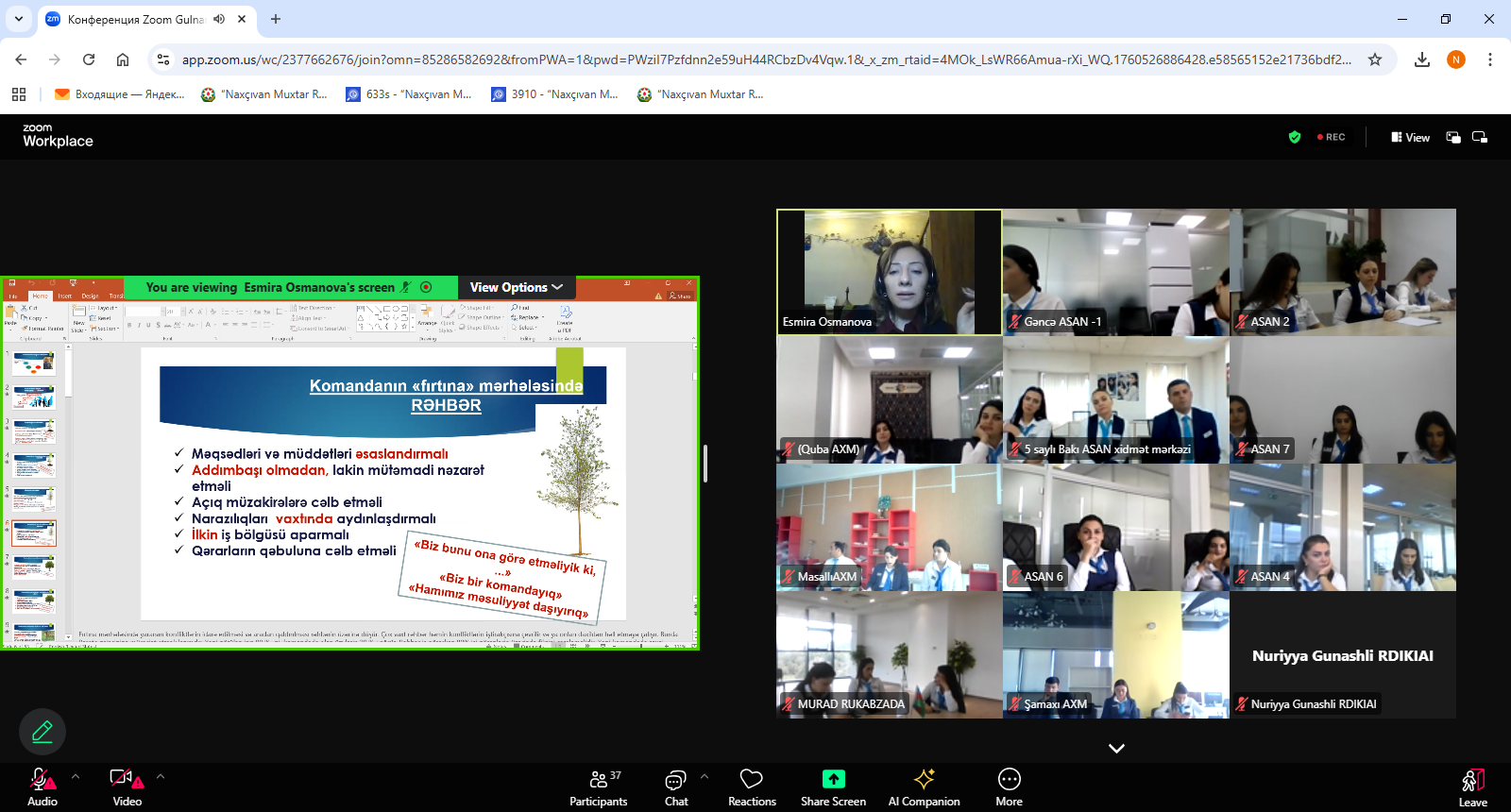Leave the meeting
Screen dimensions: 1511x812
coord(1472,787)
